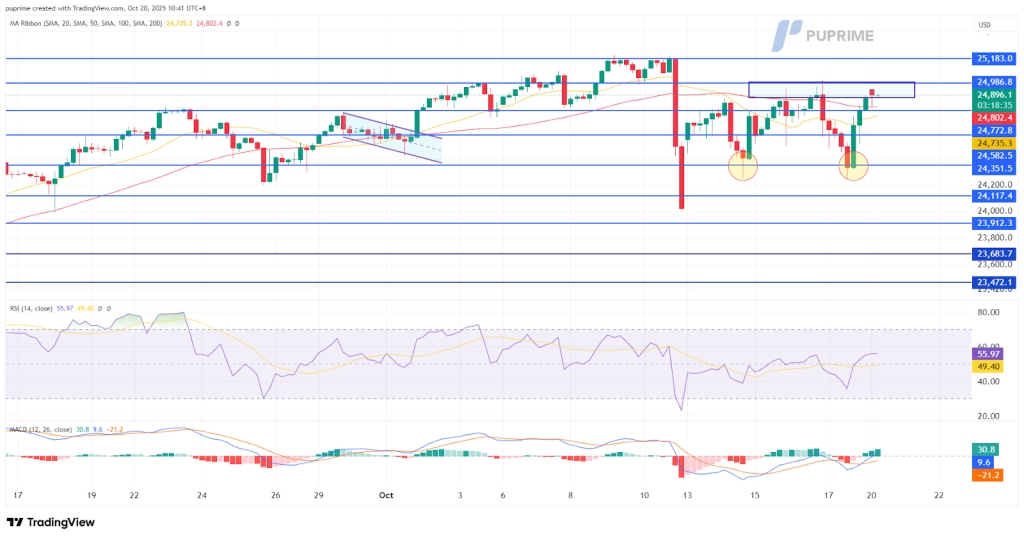Click the PUPRIME watermark logo
This screenshot has height=539, width=1024.
click(823, 36)
